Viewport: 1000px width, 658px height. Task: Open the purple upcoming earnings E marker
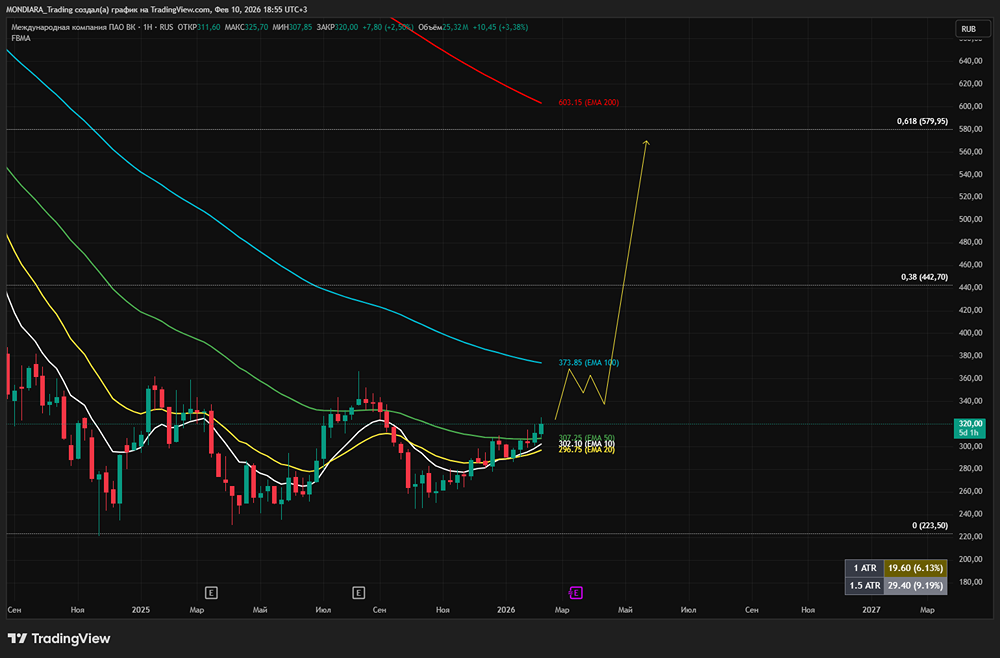pos(575,593)
